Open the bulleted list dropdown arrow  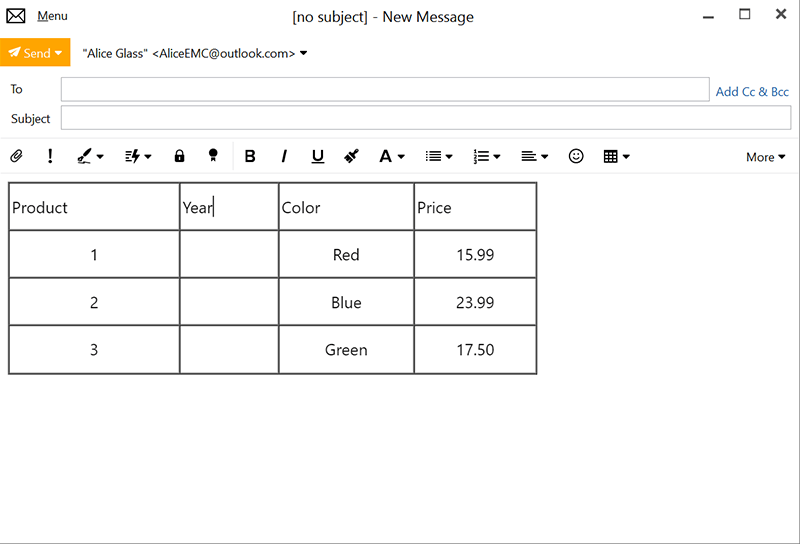(x=449, y=157)
